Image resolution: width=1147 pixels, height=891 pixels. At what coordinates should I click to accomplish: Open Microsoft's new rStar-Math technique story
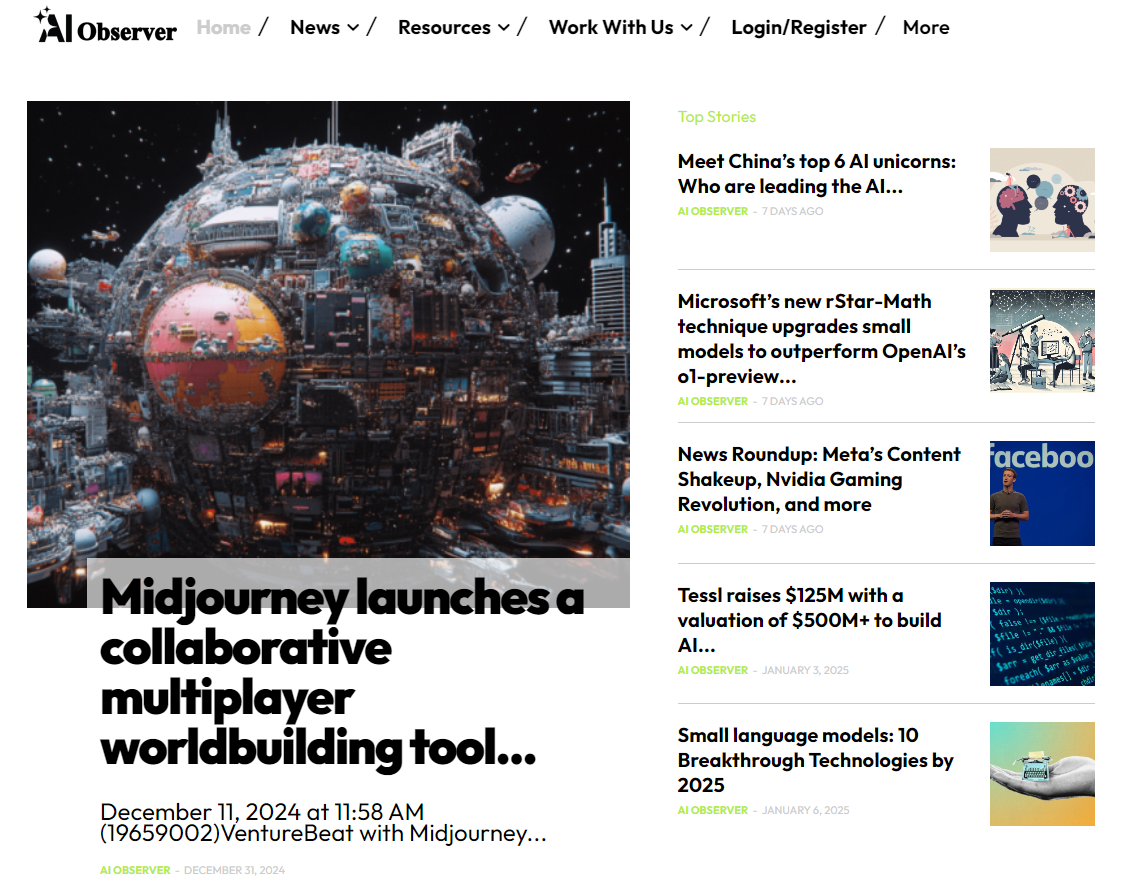[821, 339]
